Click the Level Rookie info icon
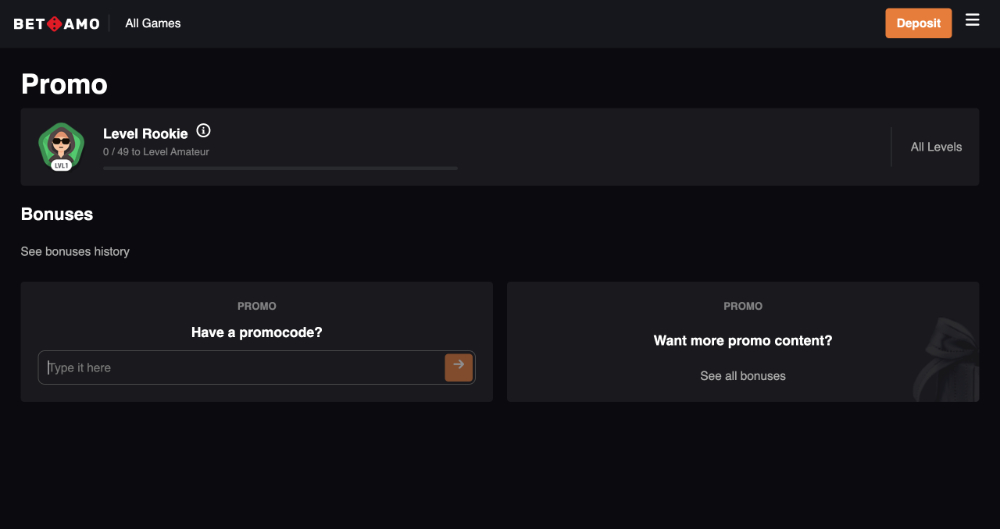Viewport: 1000px width, 529px height. click(x=204, y=131)
